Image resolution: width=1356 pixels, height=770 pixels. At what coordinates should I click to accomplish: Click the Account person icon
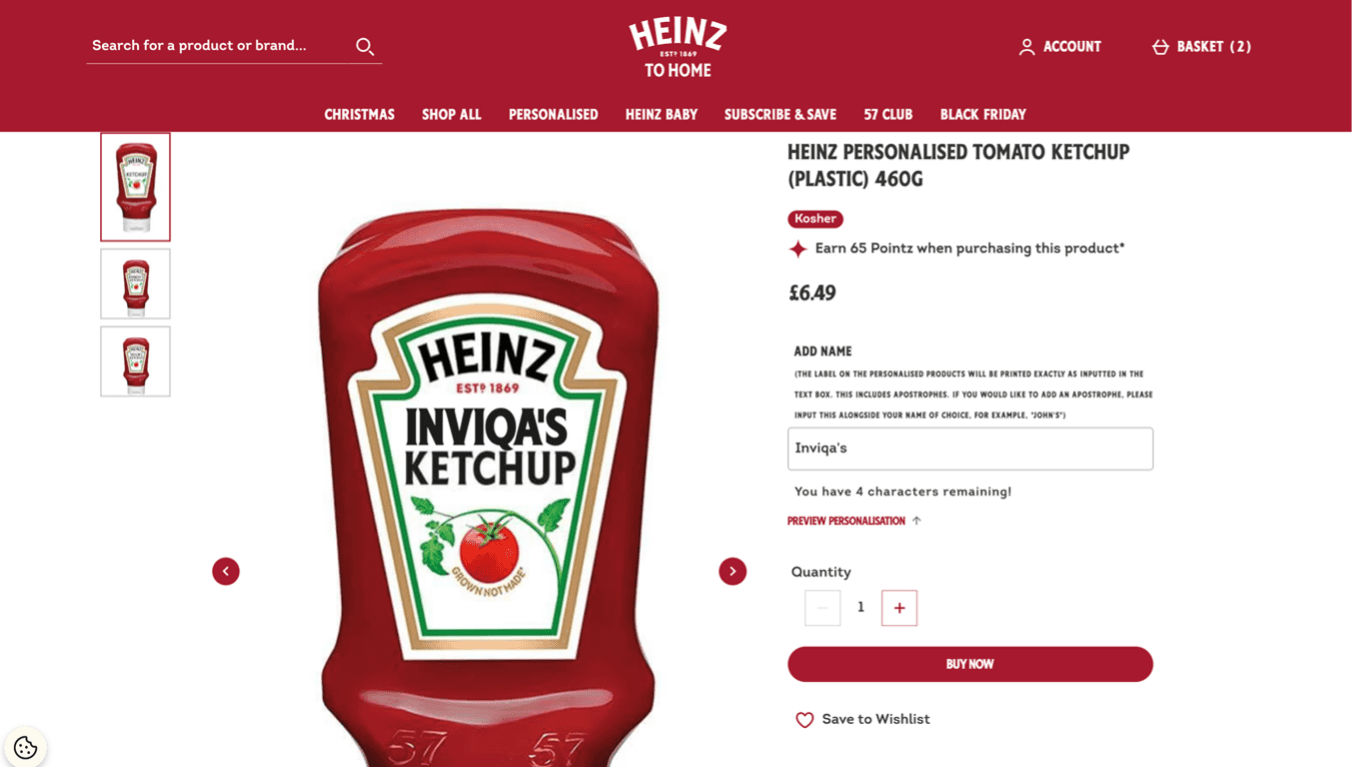point(1026,46)
